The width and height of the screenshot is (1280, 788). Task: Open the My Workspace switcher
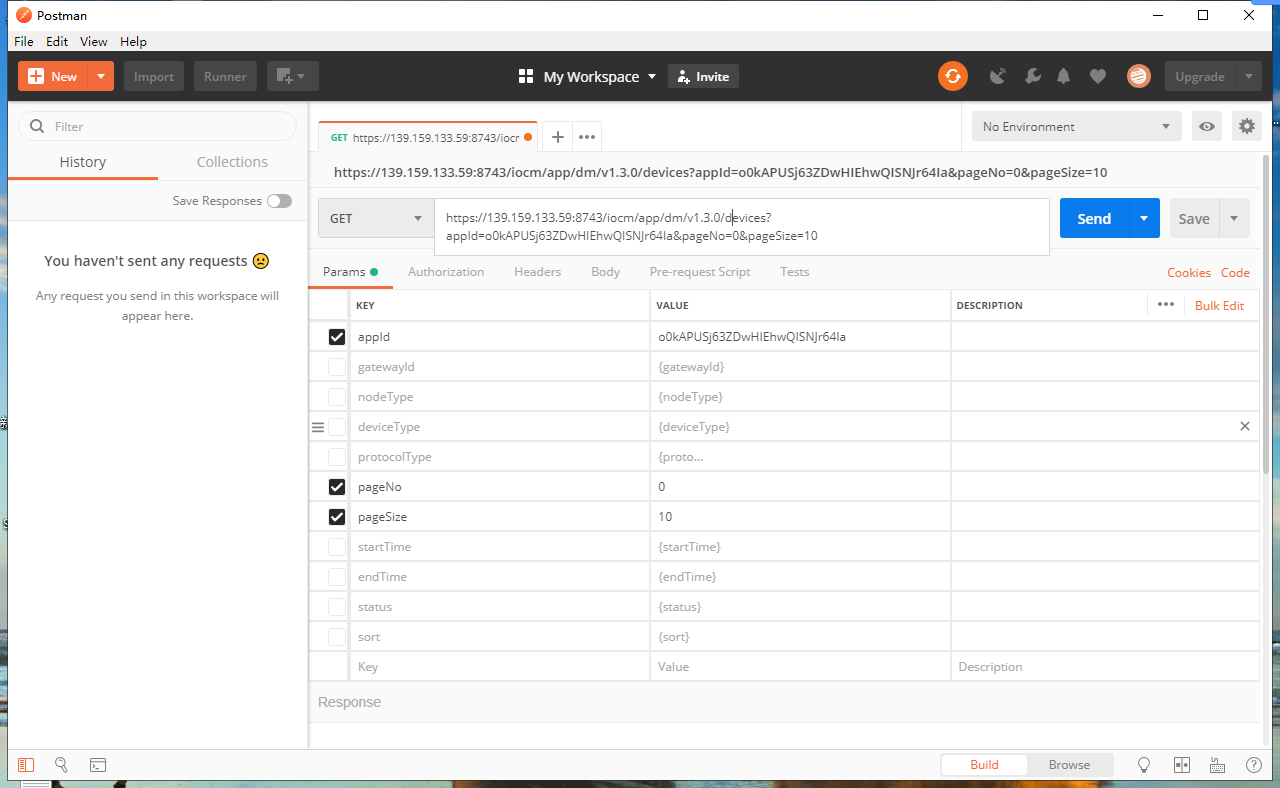[588, 76]
